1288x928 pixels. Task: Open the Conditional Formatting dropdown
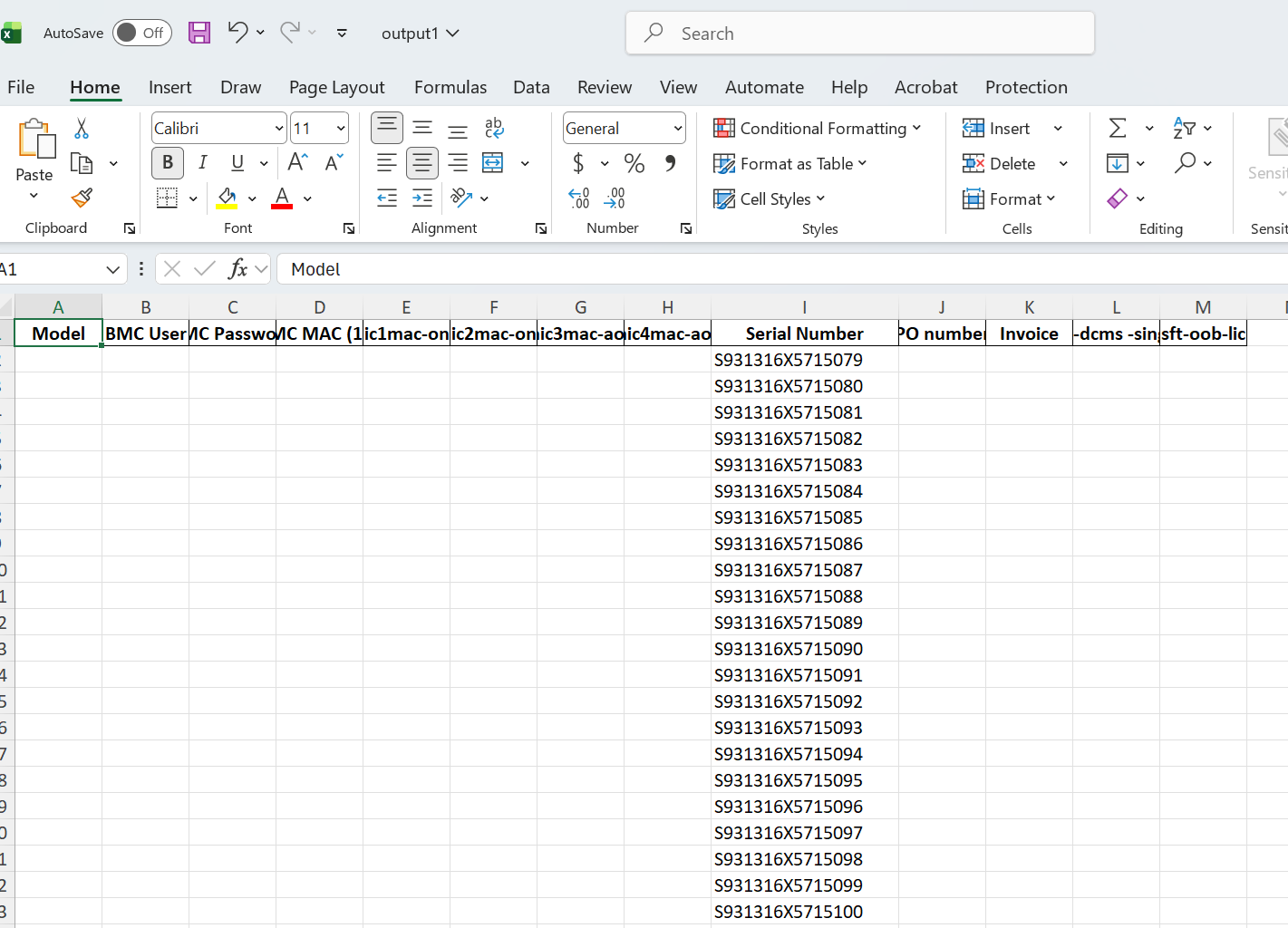point(818,129)
